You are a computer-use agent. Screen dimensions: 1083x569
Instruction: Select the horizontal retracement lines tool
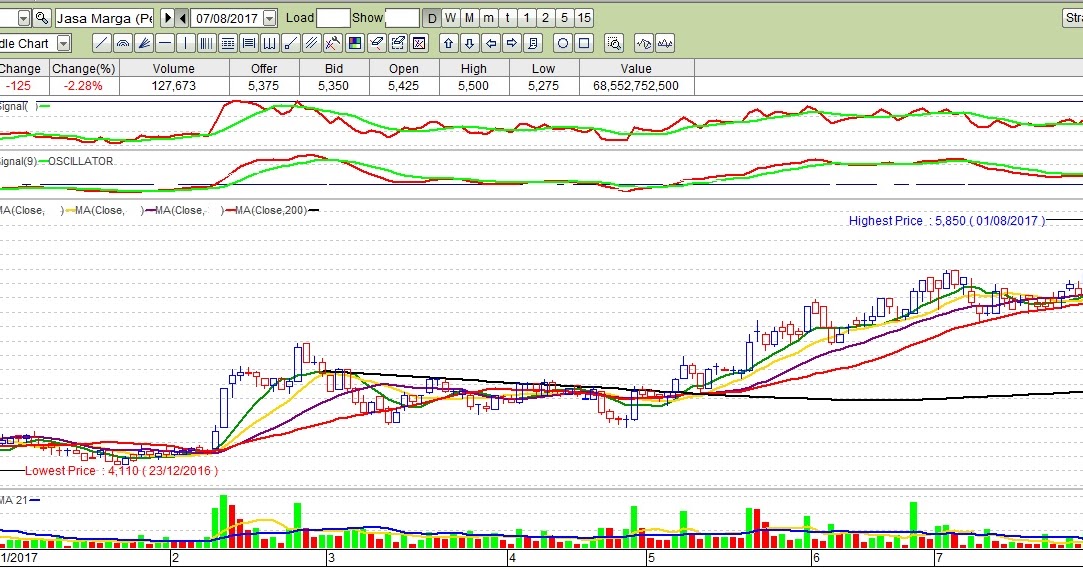249,44
